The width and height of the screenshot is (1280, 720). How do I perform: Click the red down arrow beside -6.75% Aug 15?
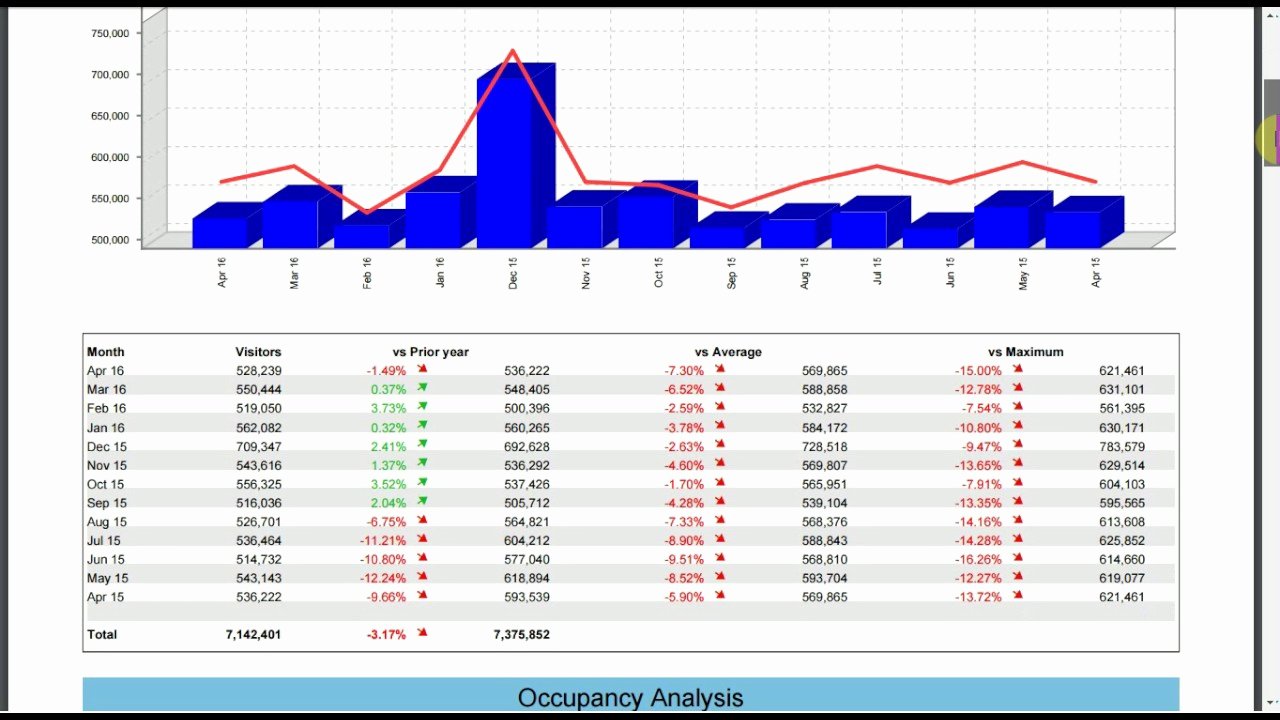pos(422,520)
